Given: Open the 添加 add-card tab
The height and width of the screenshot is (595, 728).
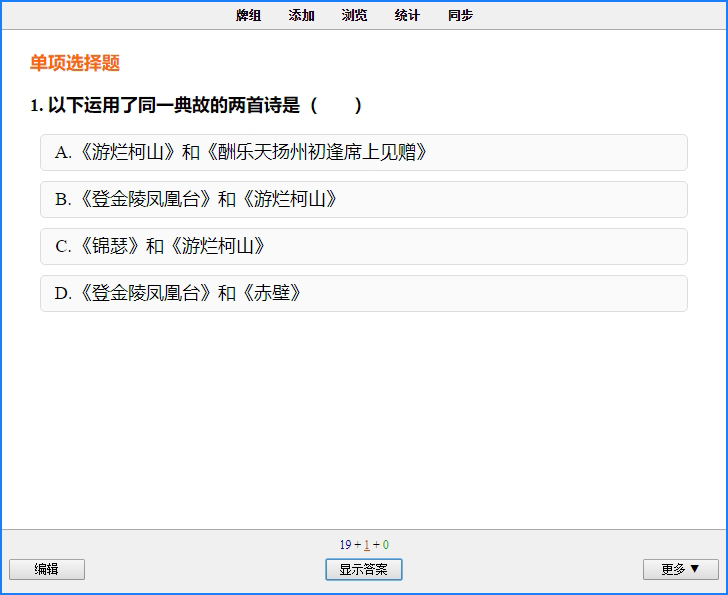Looking at the screenshot, I should [x=301, y=15].
